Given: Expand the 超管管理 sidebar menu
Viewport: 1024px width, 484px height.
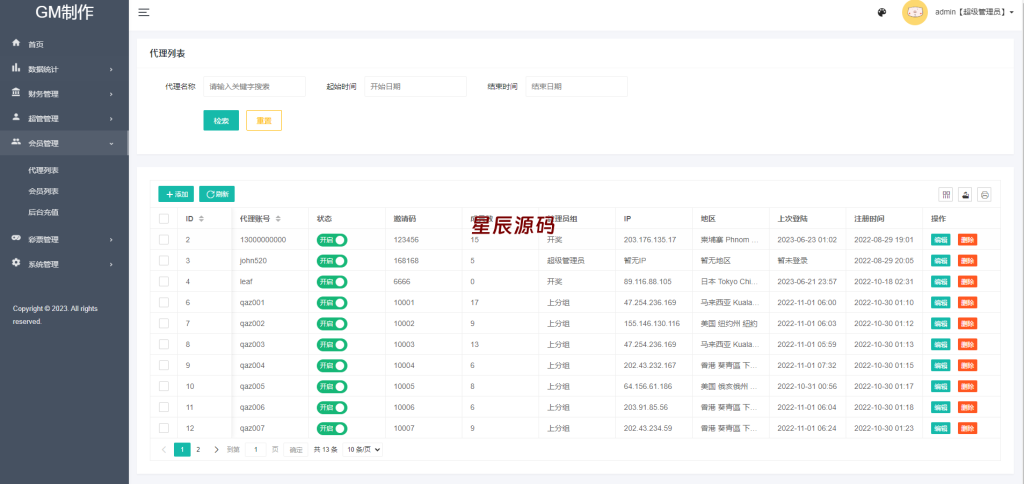Looking at the screenshot, I should [64, 119].
